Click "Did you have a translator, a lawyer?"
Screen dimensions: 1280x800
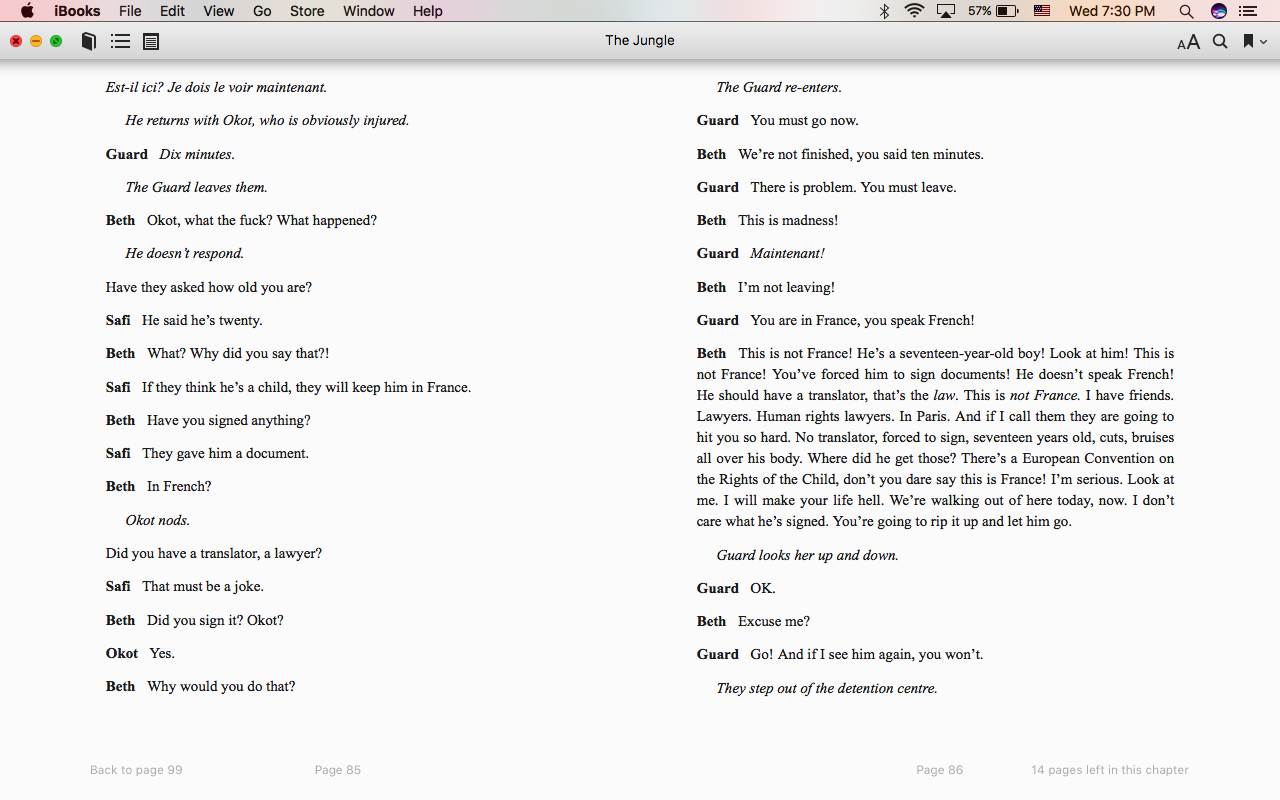(214, 554)
